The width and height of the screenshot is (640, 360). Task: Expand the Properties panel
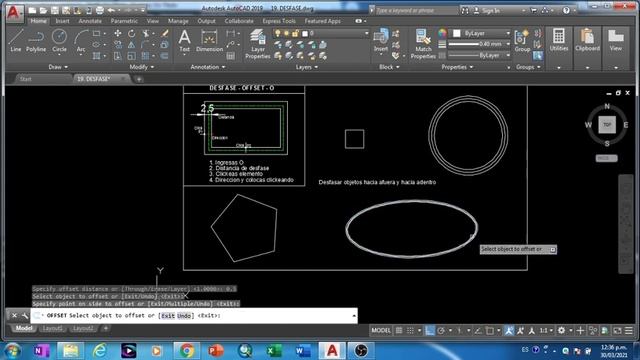click(457, 67)
